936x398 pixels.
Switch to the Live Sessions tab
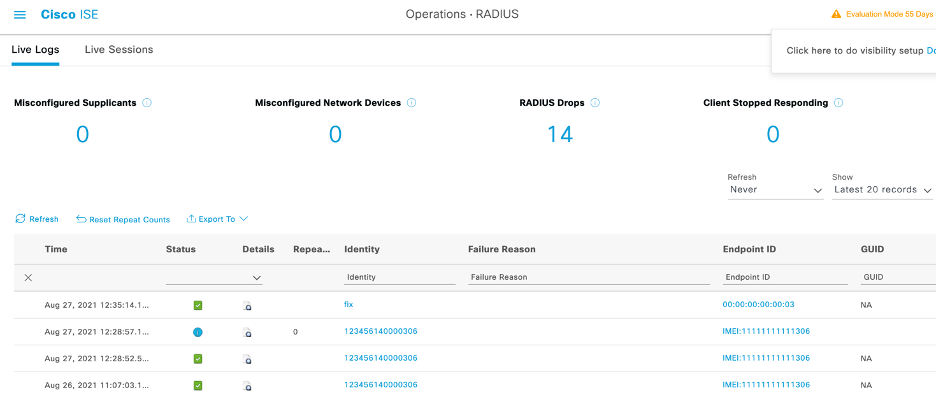[119, 50]
